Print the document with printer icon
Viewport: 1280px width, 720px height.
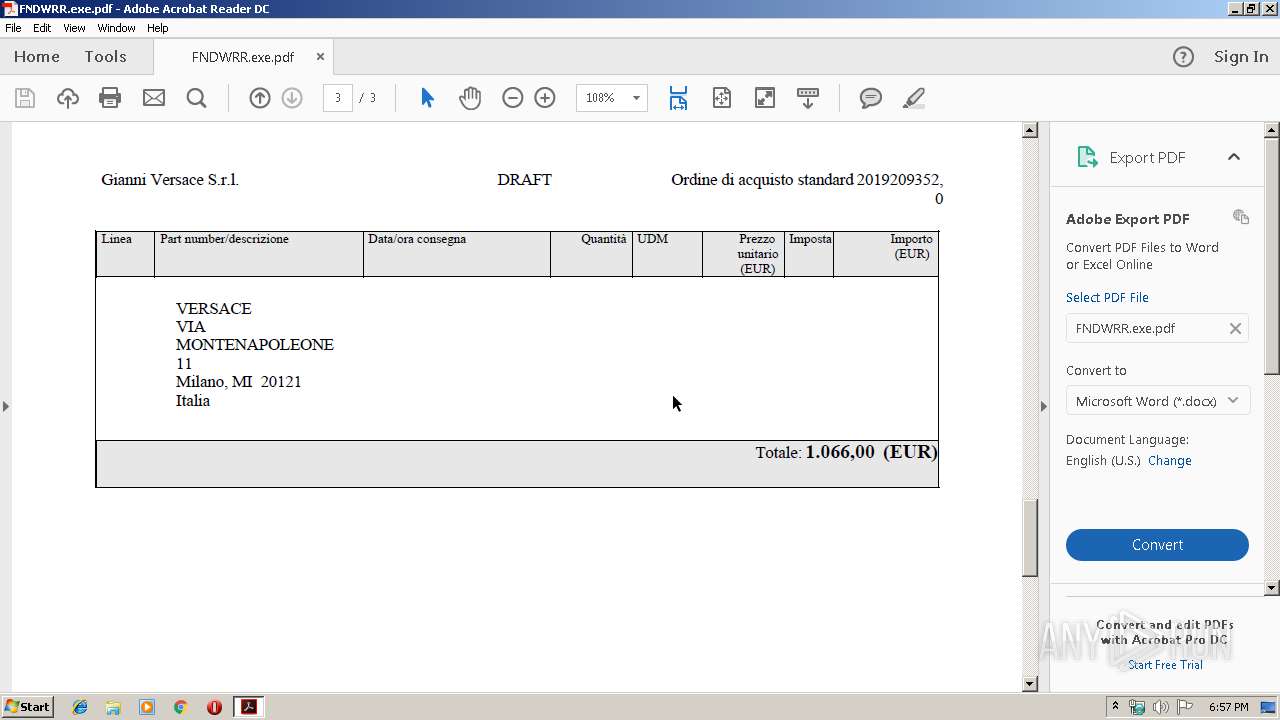(110, 98)
